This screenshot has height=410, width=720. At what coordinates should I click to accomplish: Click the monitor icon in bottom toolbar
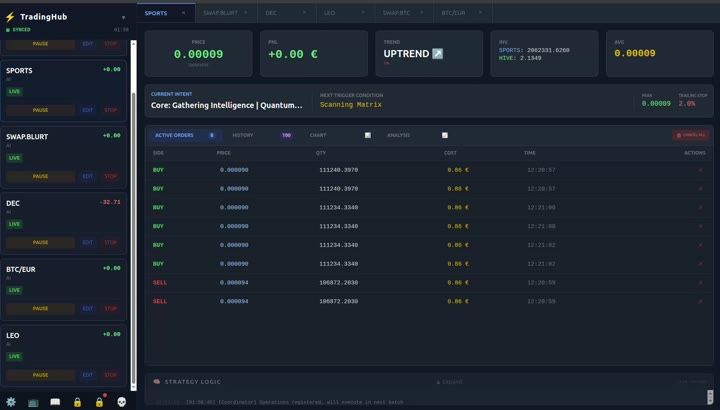pos(33,403)
